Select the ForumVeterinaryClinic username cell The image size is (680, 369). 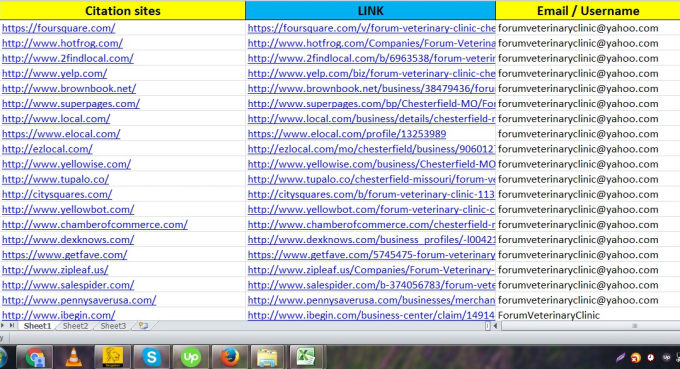click(x=588, y=315)
